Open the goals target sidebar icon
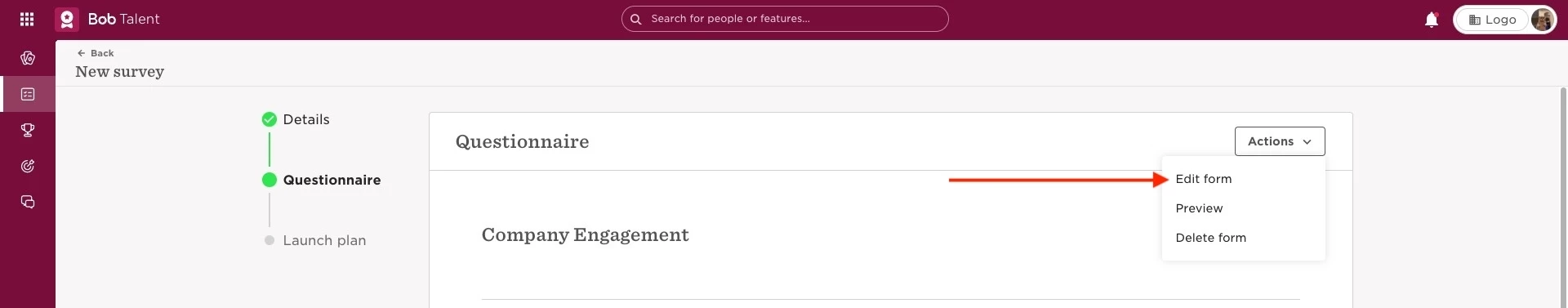 28,166
